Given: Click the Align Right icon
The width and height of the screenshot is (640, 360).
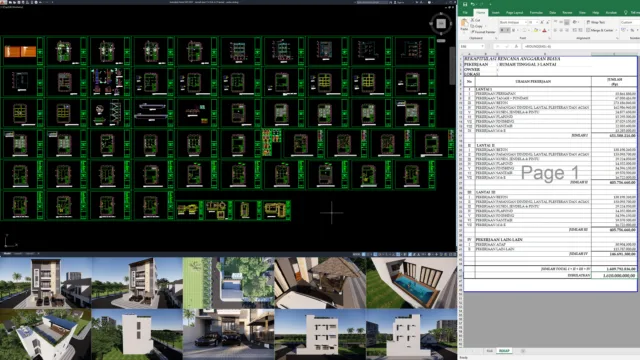Looking at the screenshot, I should click(x=567, y=30).
